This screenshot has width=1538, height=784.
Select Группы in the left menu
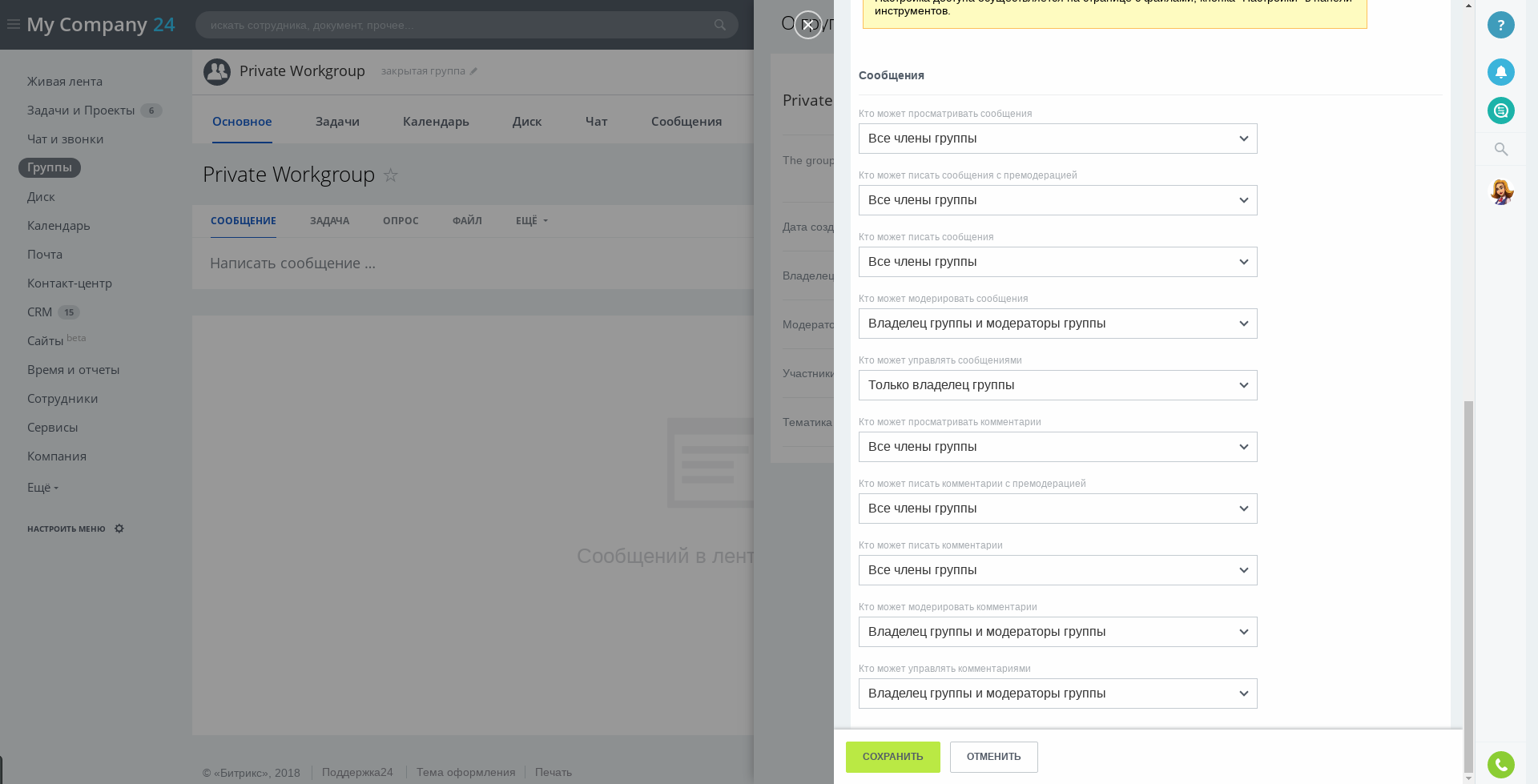point(50,167)
